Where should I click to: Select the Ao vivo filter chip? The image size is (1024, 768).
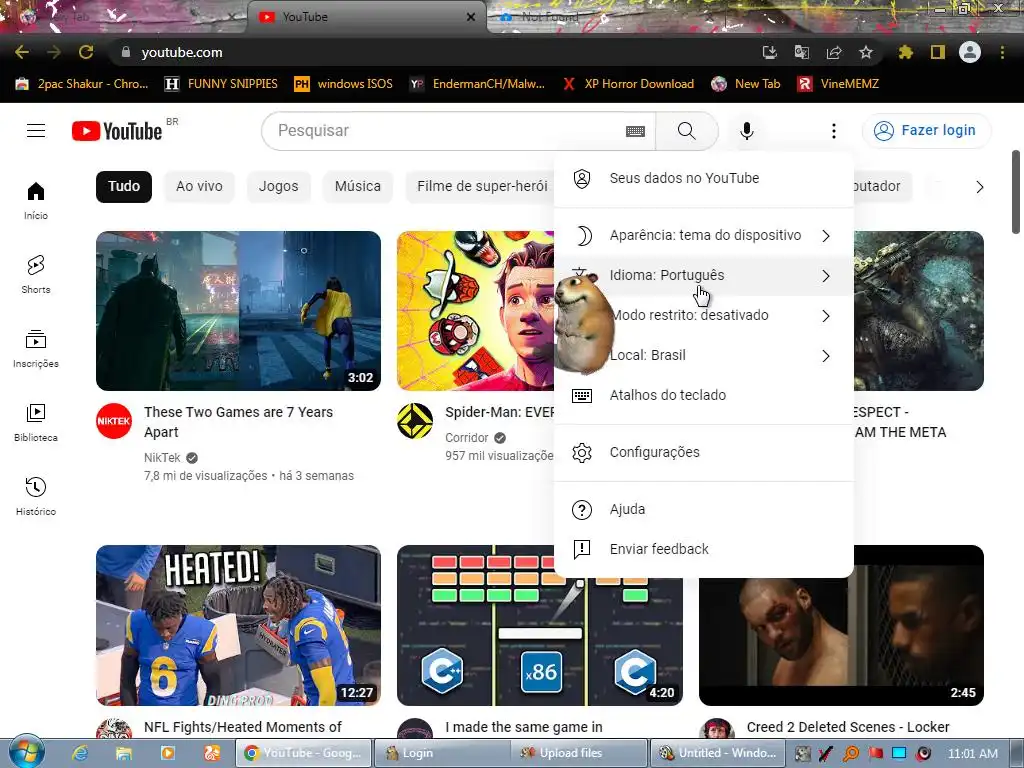pyautogui.click(x=199, y=187)
